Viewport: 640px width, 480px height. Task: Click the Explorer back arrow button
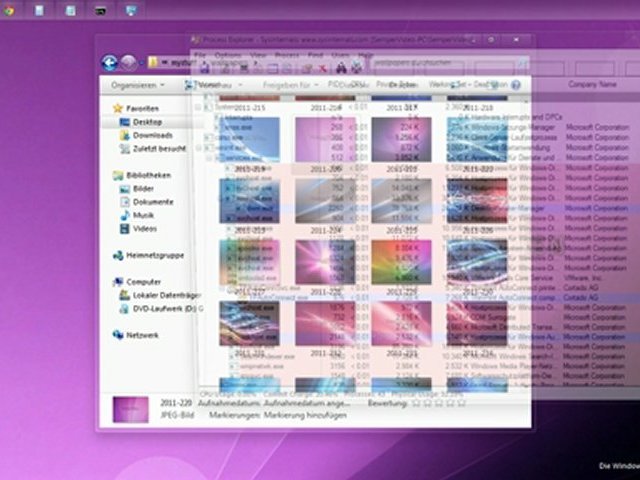click(x=109, y=62)
